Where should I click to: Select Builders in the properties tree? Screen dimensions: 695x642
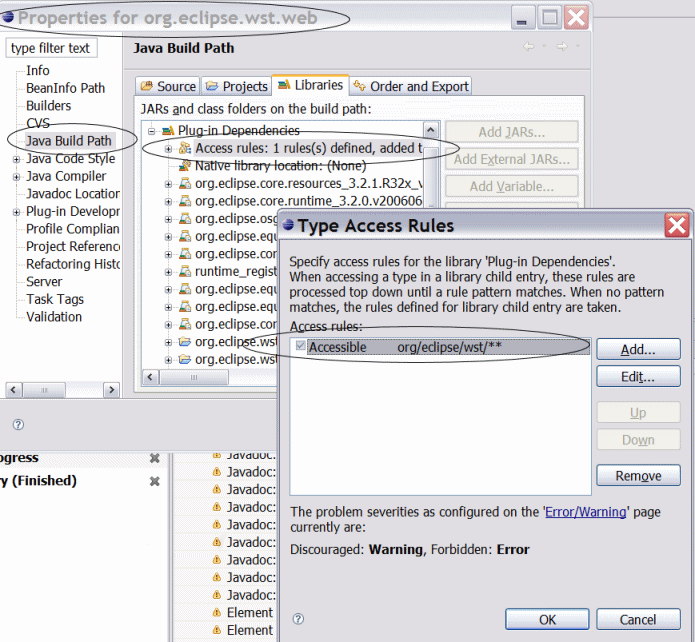pos(48,106)
